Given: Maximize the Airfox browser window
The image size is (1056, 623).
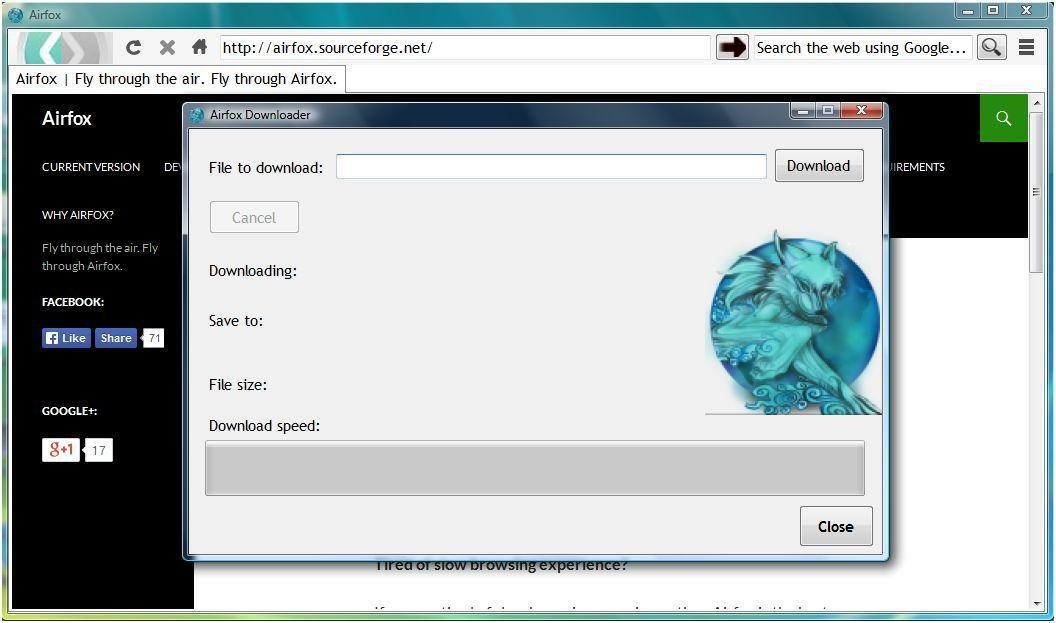Looking at the screenshot, I should coord(993,11).
